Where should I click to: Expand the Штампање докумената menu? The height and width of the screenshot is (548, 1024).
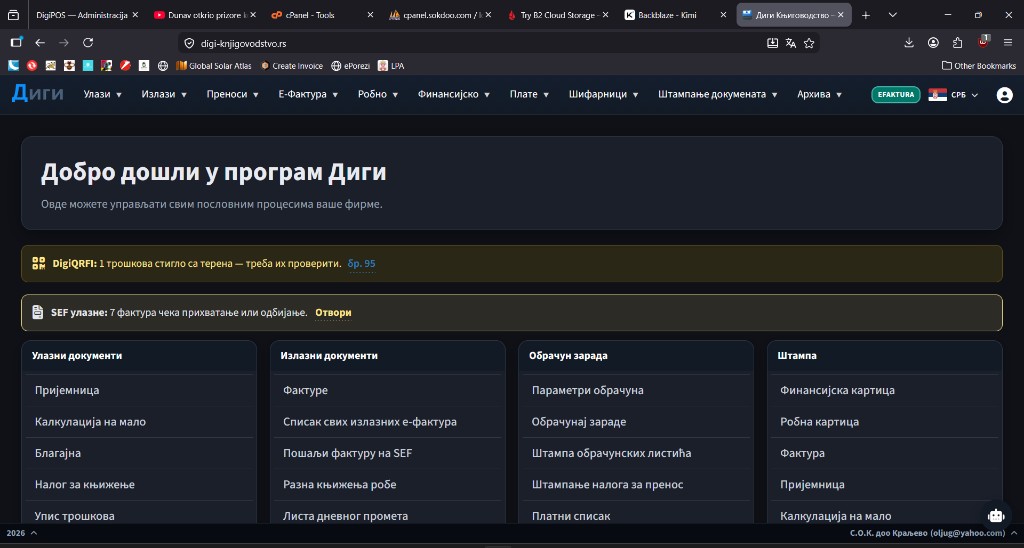point(718,94)
